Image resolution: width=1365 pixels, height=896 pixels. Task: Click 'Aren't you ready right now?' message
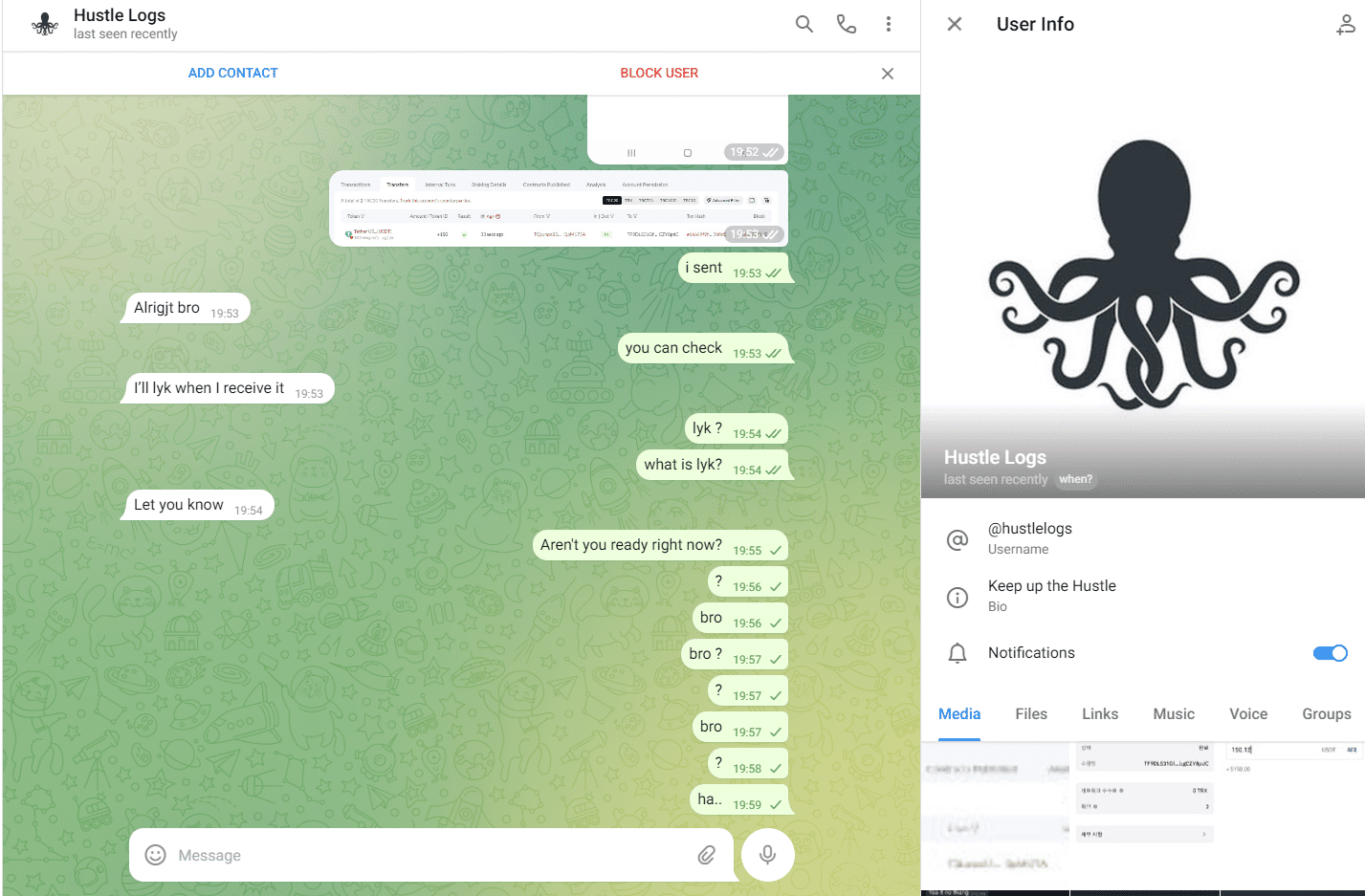pyautogui.click(x=661, y=546)
